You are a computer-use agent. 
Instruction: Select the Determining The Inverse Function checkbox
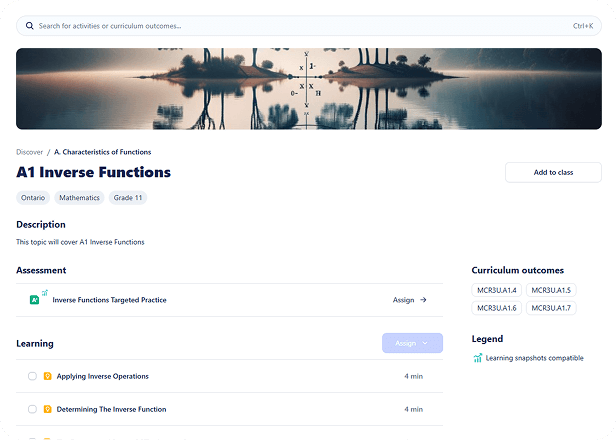click(x=32, y=409)
